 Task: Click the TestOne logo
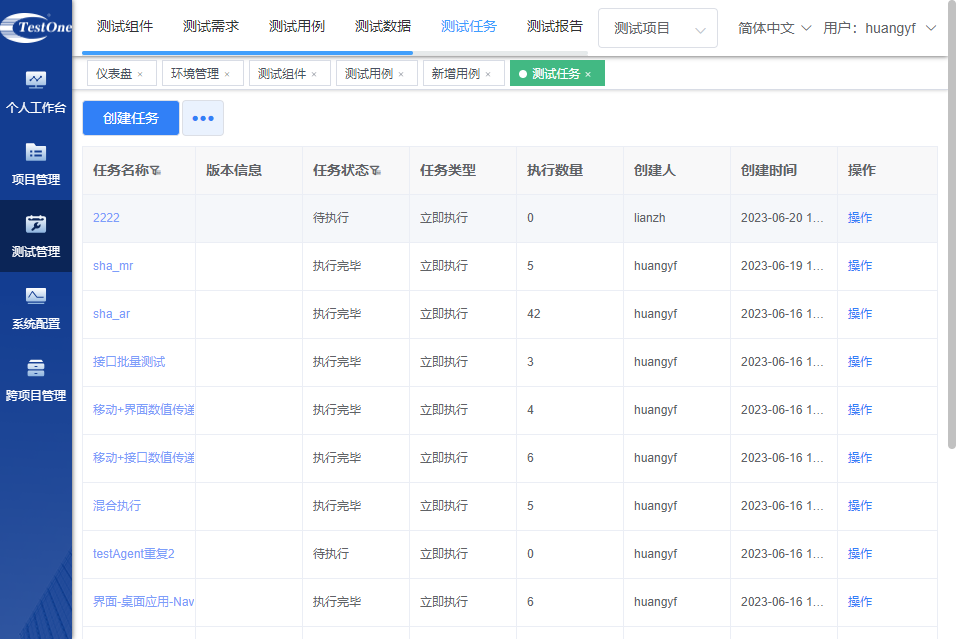pos(36,26)
